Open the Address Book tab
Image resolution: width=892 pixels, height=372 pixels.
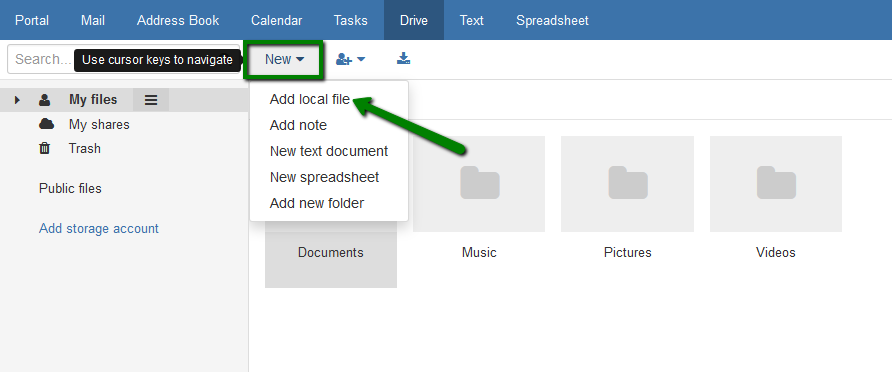coord(178,20)
